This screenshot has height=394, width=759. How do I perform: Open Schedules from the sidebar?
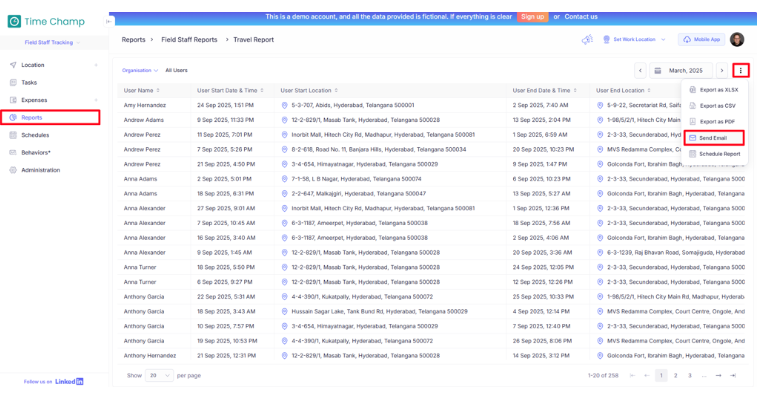[x=35, y=135]
